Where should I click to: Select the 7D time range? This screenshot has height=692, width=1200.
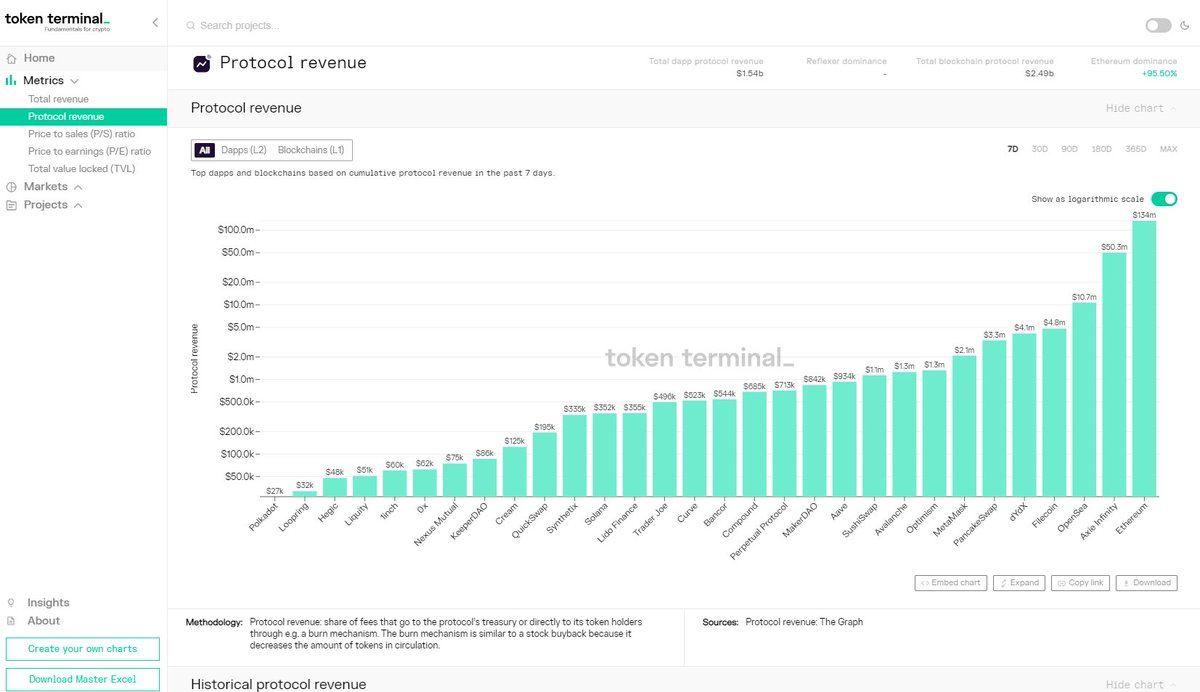[x=1012, y=149]
